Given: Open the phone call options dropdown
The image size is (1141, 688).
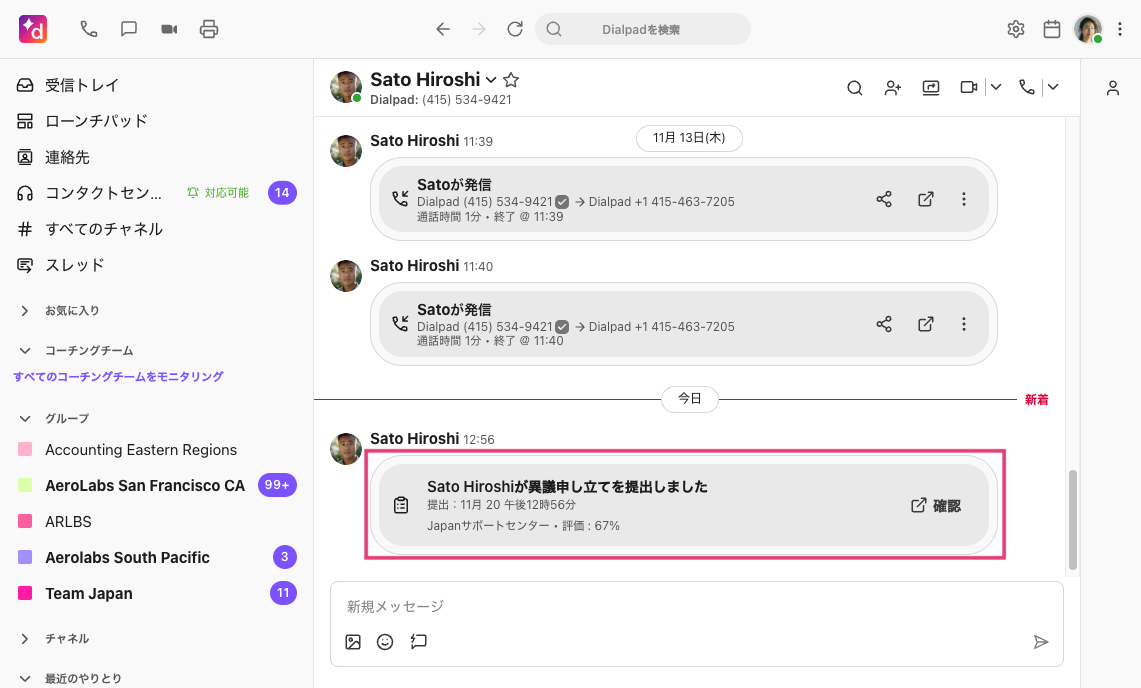Looking at the screenshot, I should point(1053,87).
